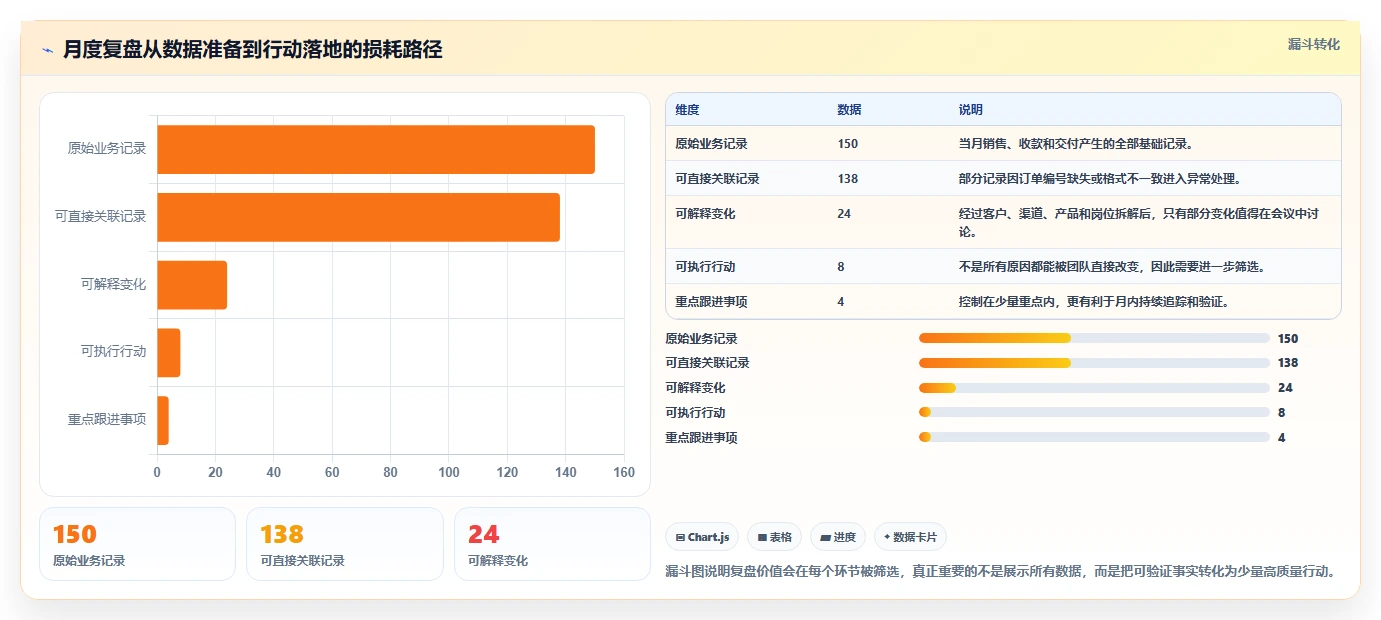Click the 月度复盘 title text
The height and width of the screenshot is (620, 1381).
(252, 49)
